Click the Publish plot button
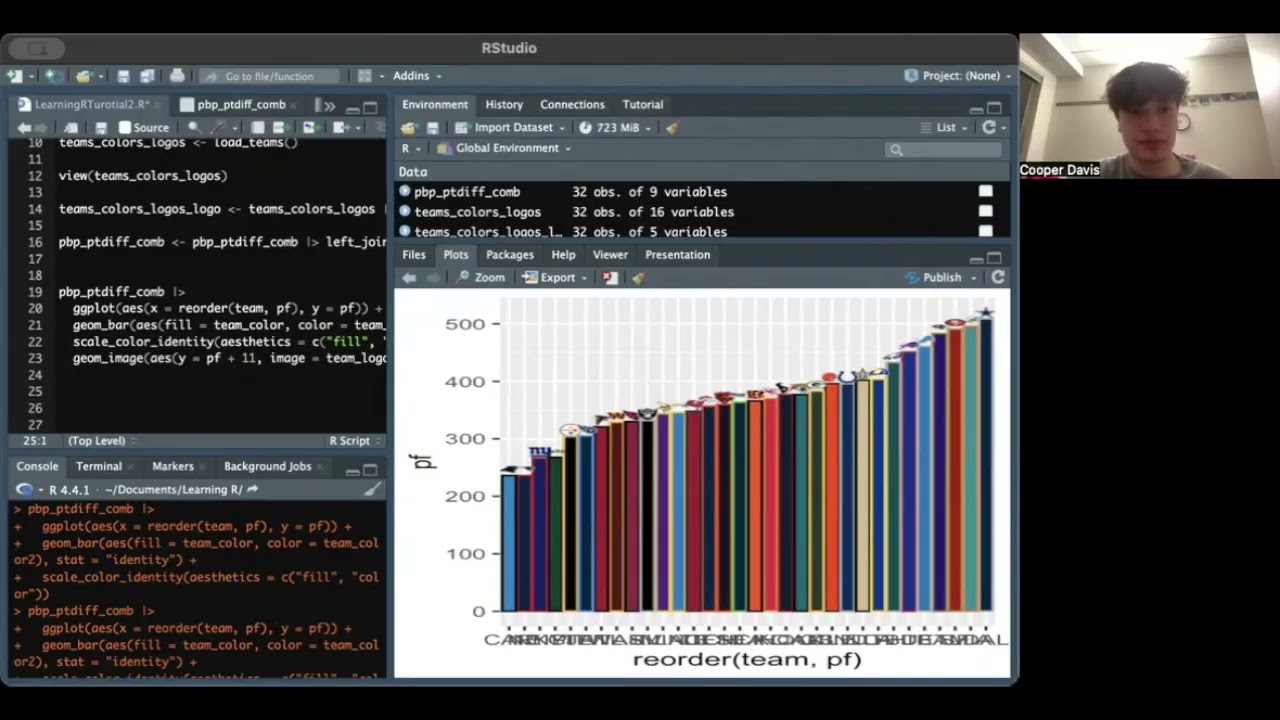Screen dimensions: 1280x720 click(x=933, y=278)
